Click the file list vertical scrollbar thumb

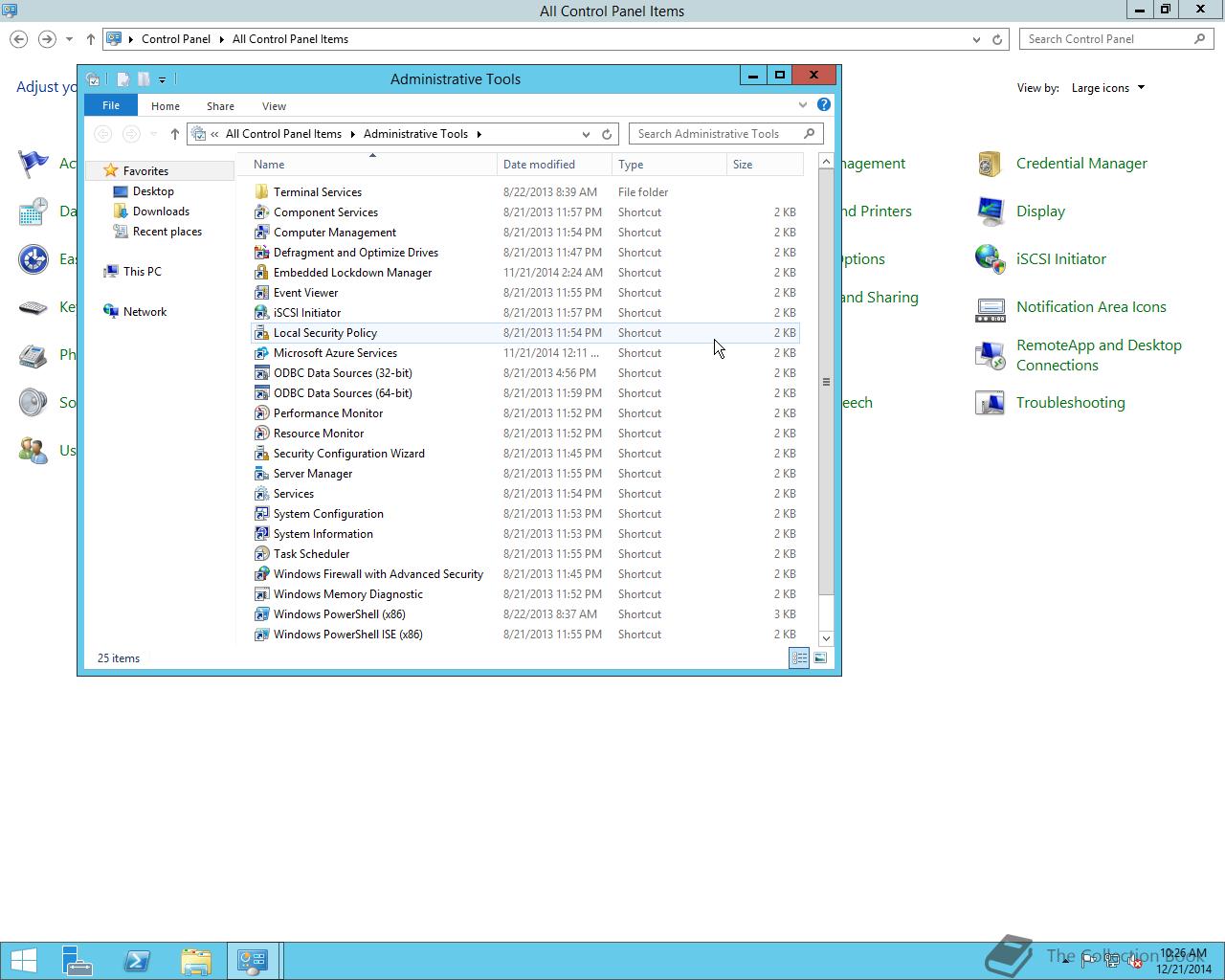[826, 382]
